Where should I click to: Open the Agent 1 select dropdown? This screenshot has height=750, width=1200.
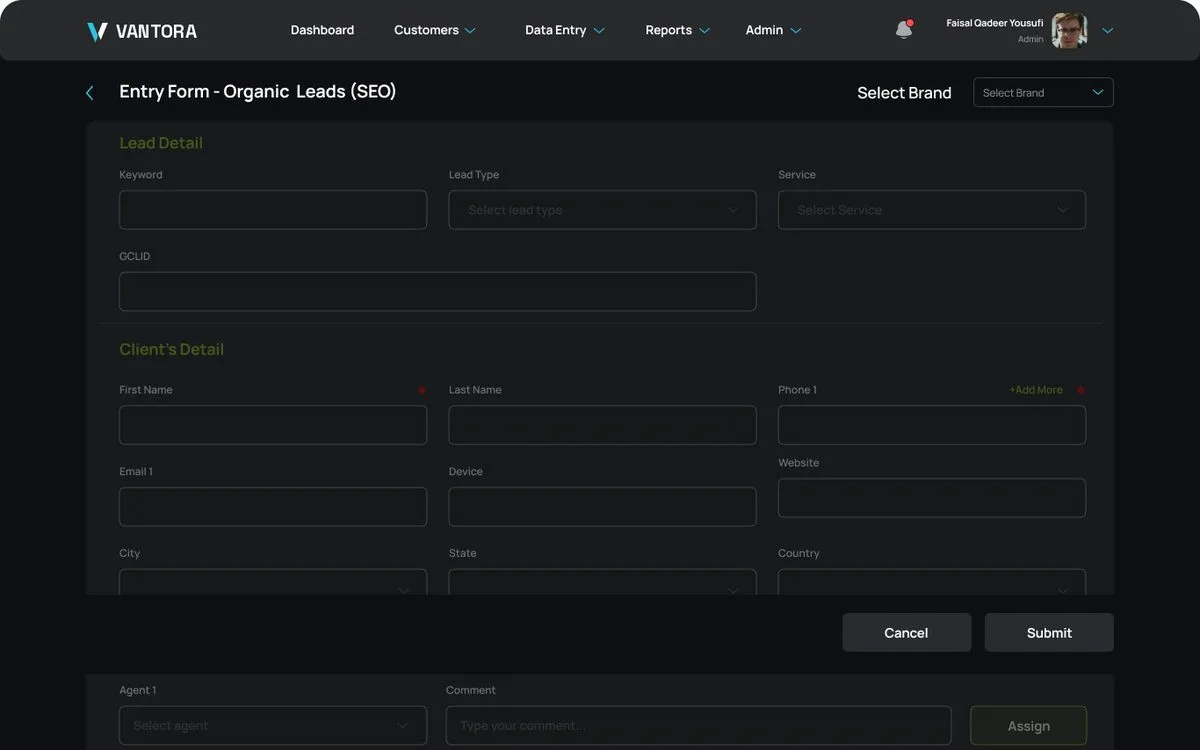click(x=273, y=726)
